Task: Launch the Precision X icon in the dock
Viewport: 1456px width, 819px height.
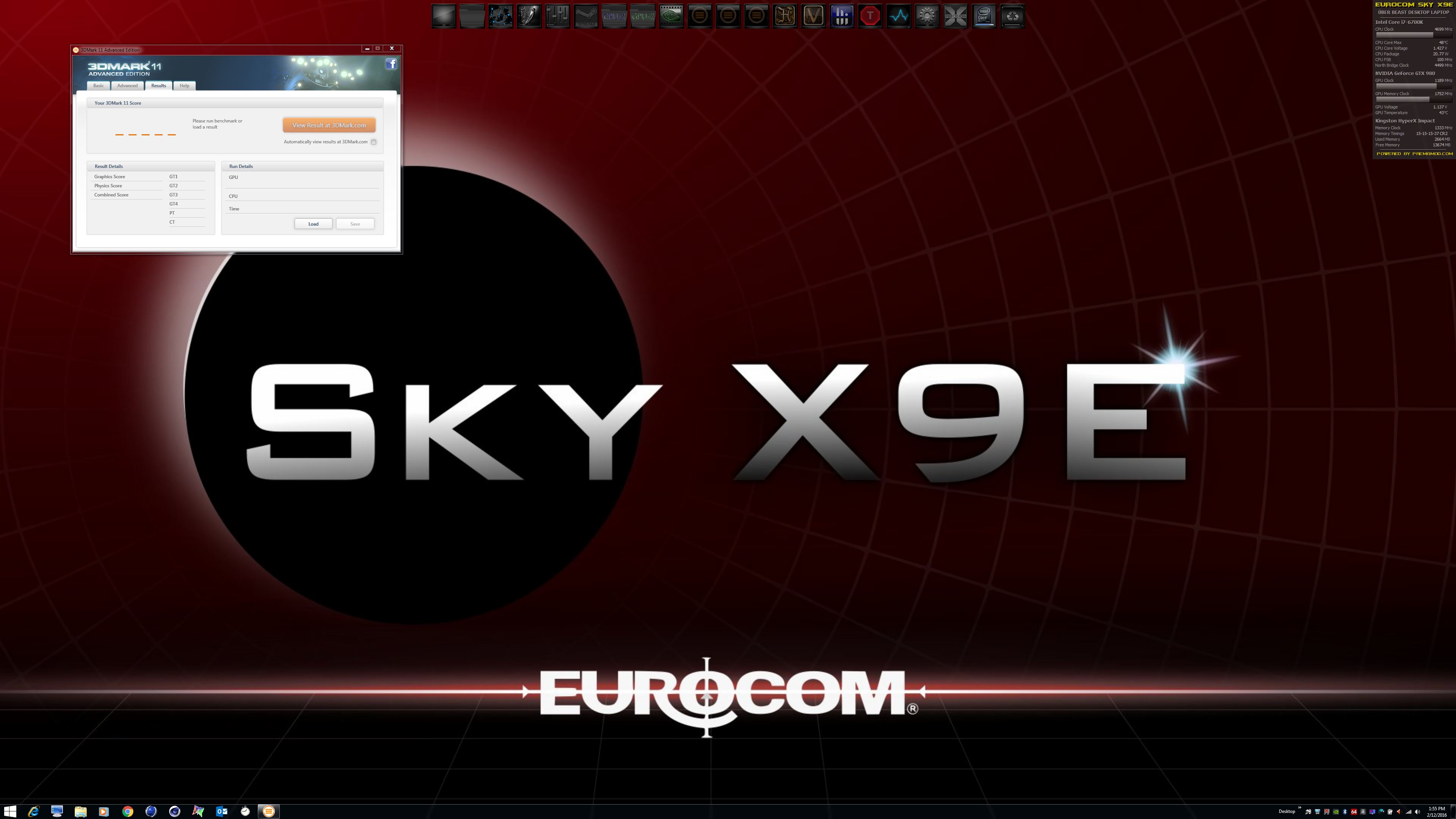Action: (956, 16)
